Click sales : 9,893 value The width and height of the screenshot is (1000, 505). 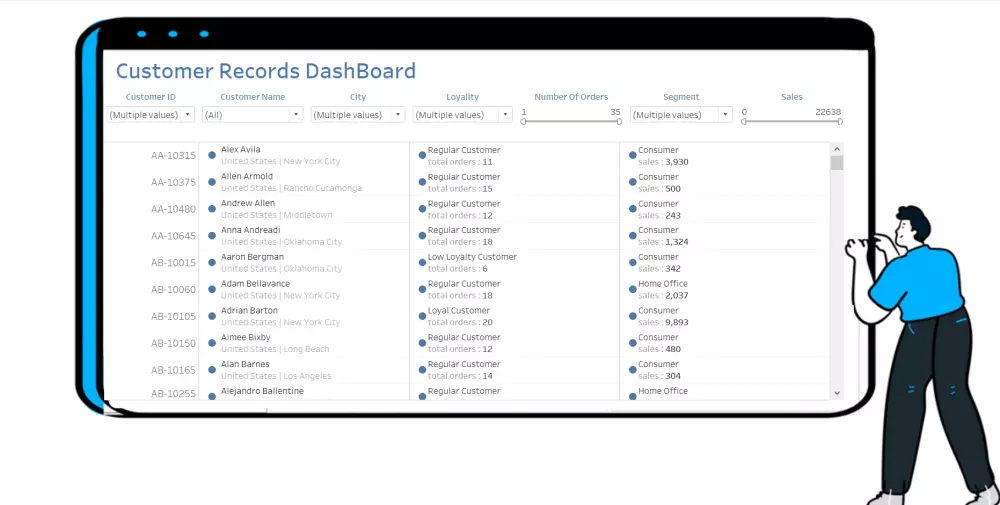663,322
